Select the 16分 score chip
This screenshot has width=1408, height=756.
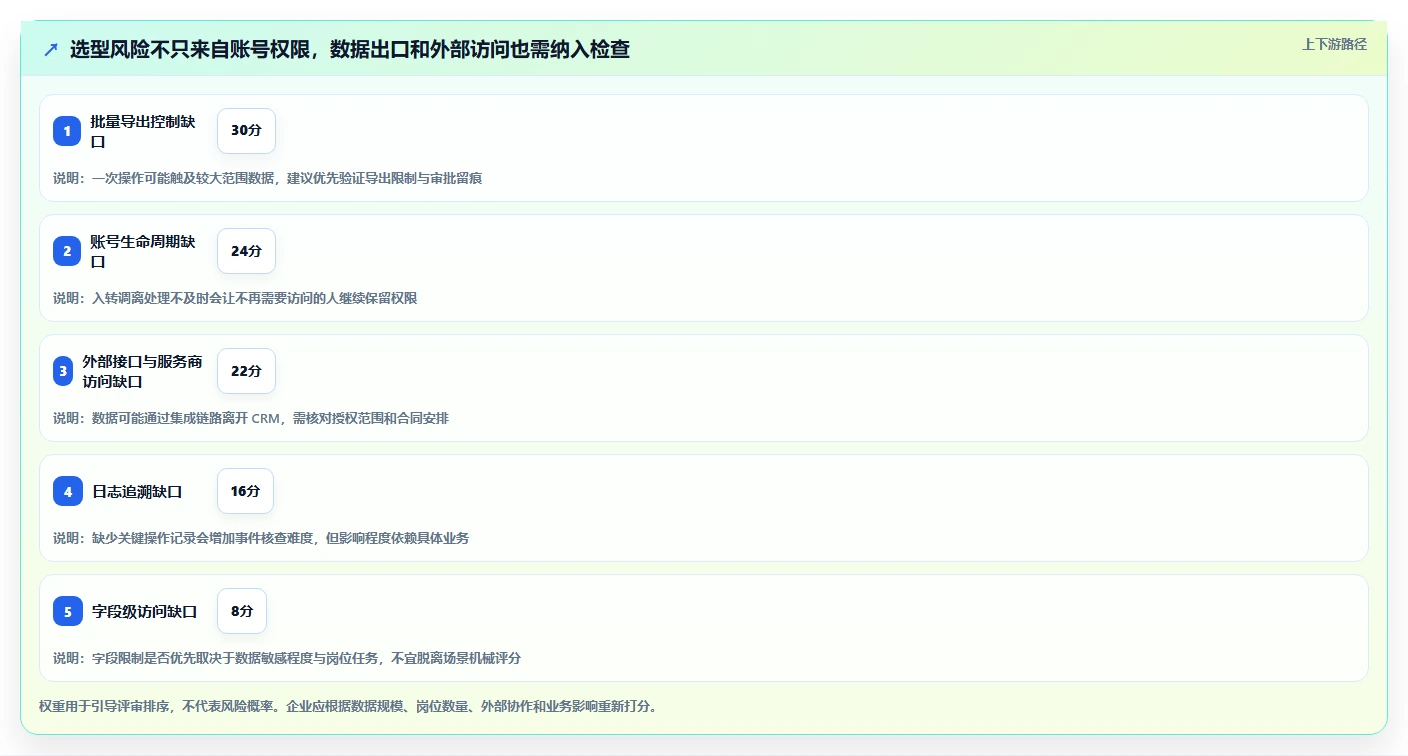[x=245, y=491]
